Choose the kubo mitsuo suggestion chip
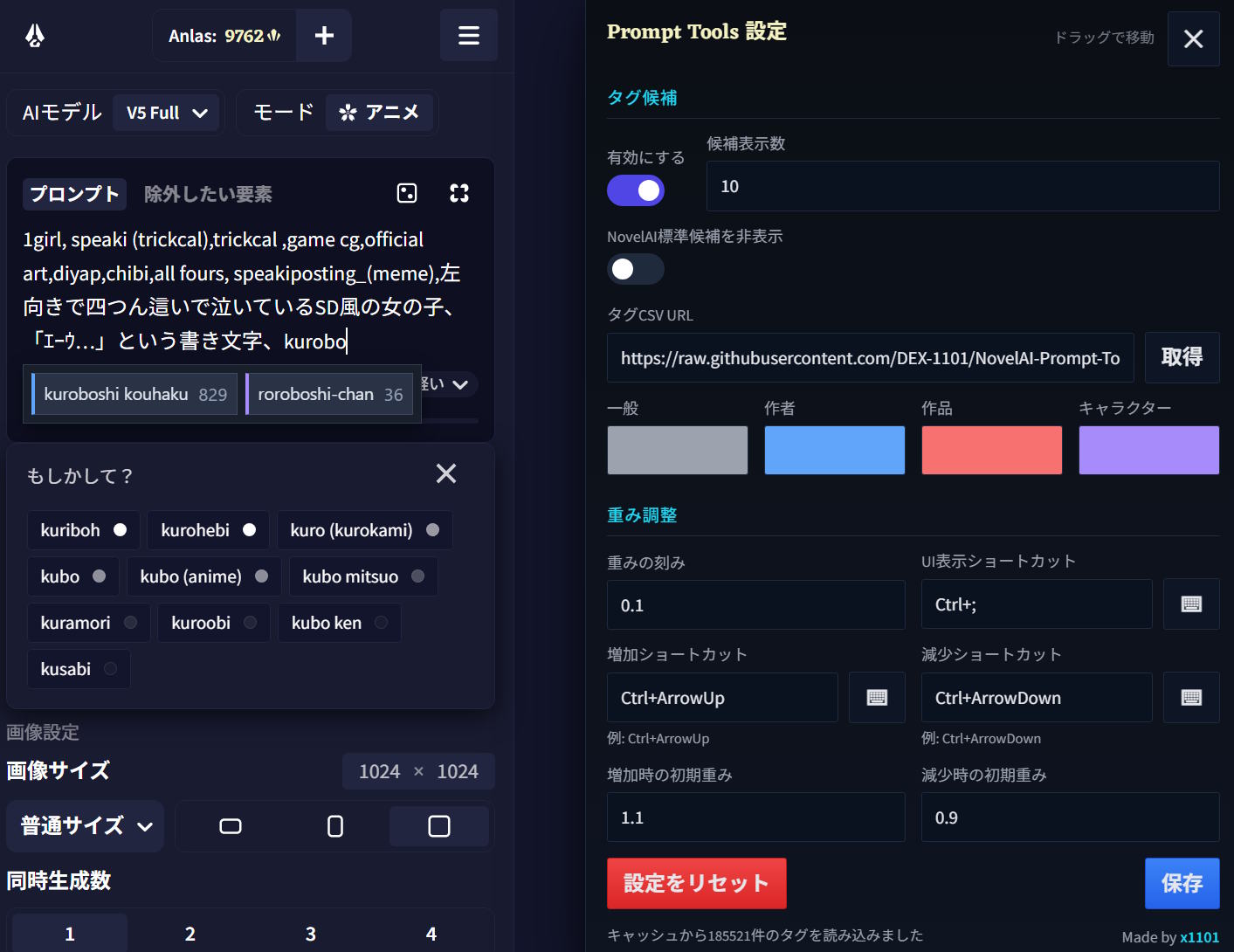This screenshot has height=952, width=1234. coord(363,576)
